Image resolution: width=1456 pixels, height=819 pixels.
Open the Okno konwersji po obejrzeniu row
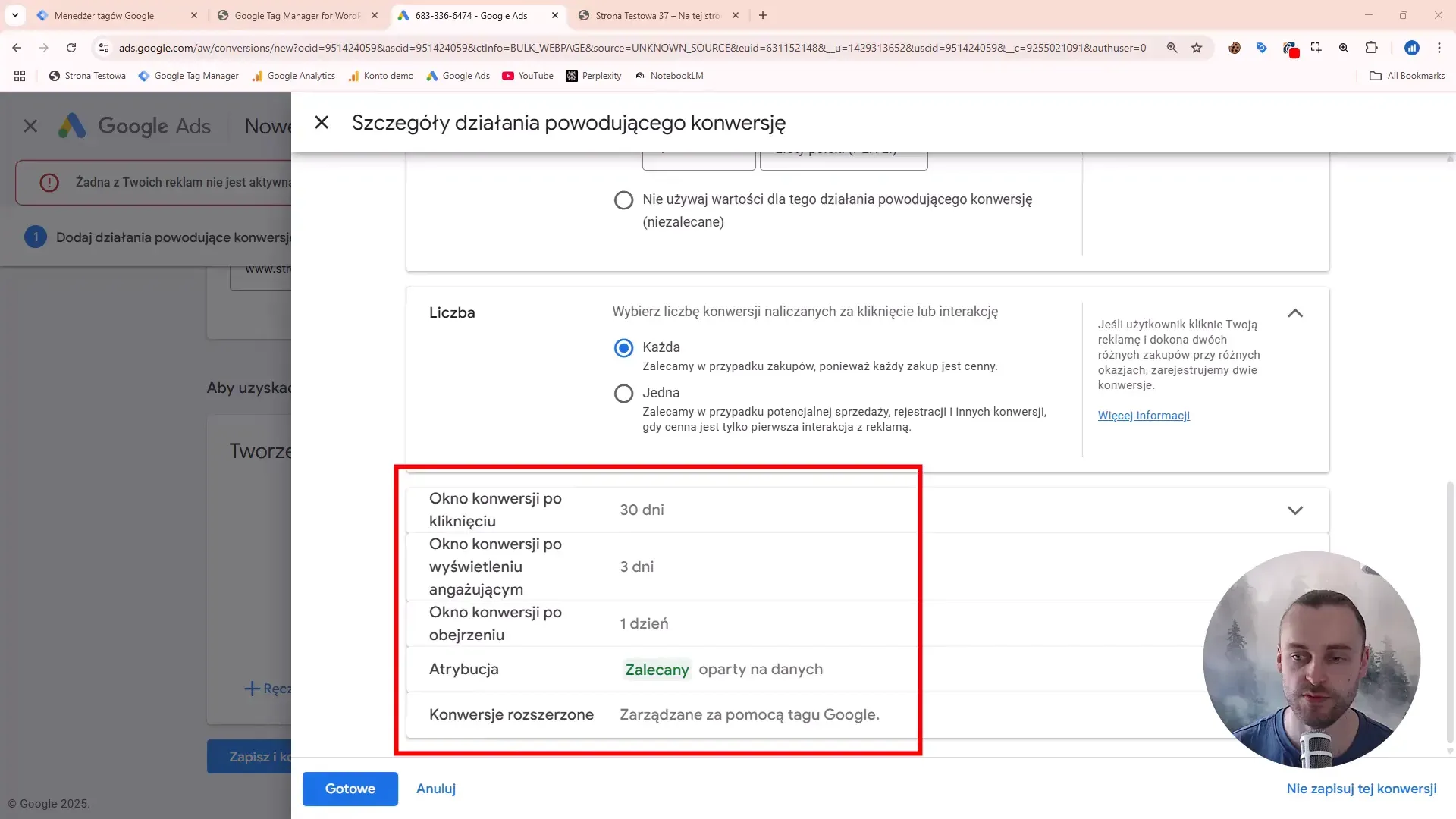pos(867,624)
